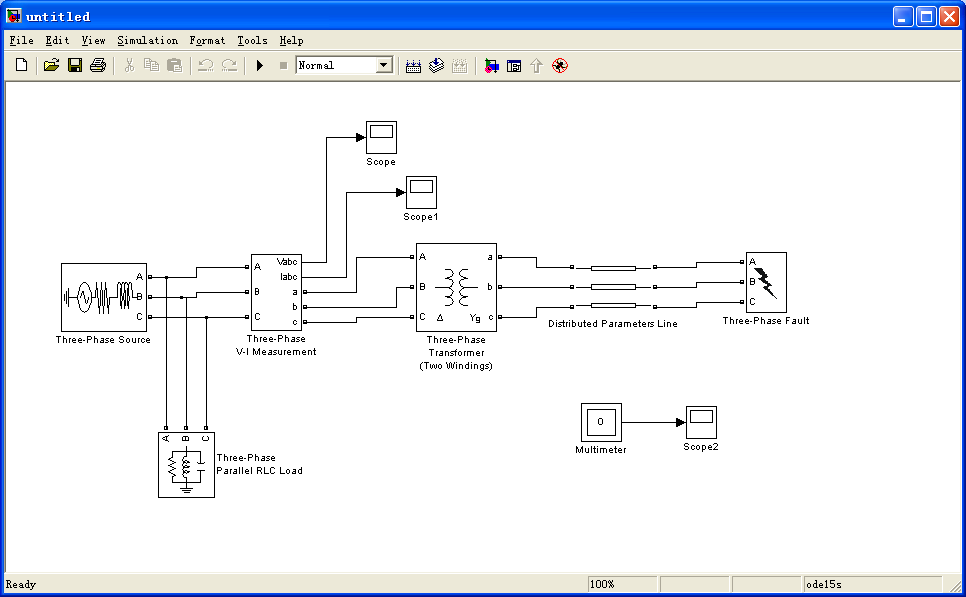Click the Help menu
Image resolution: width=966 pixels, height=597 pixels.
[291, 41]
